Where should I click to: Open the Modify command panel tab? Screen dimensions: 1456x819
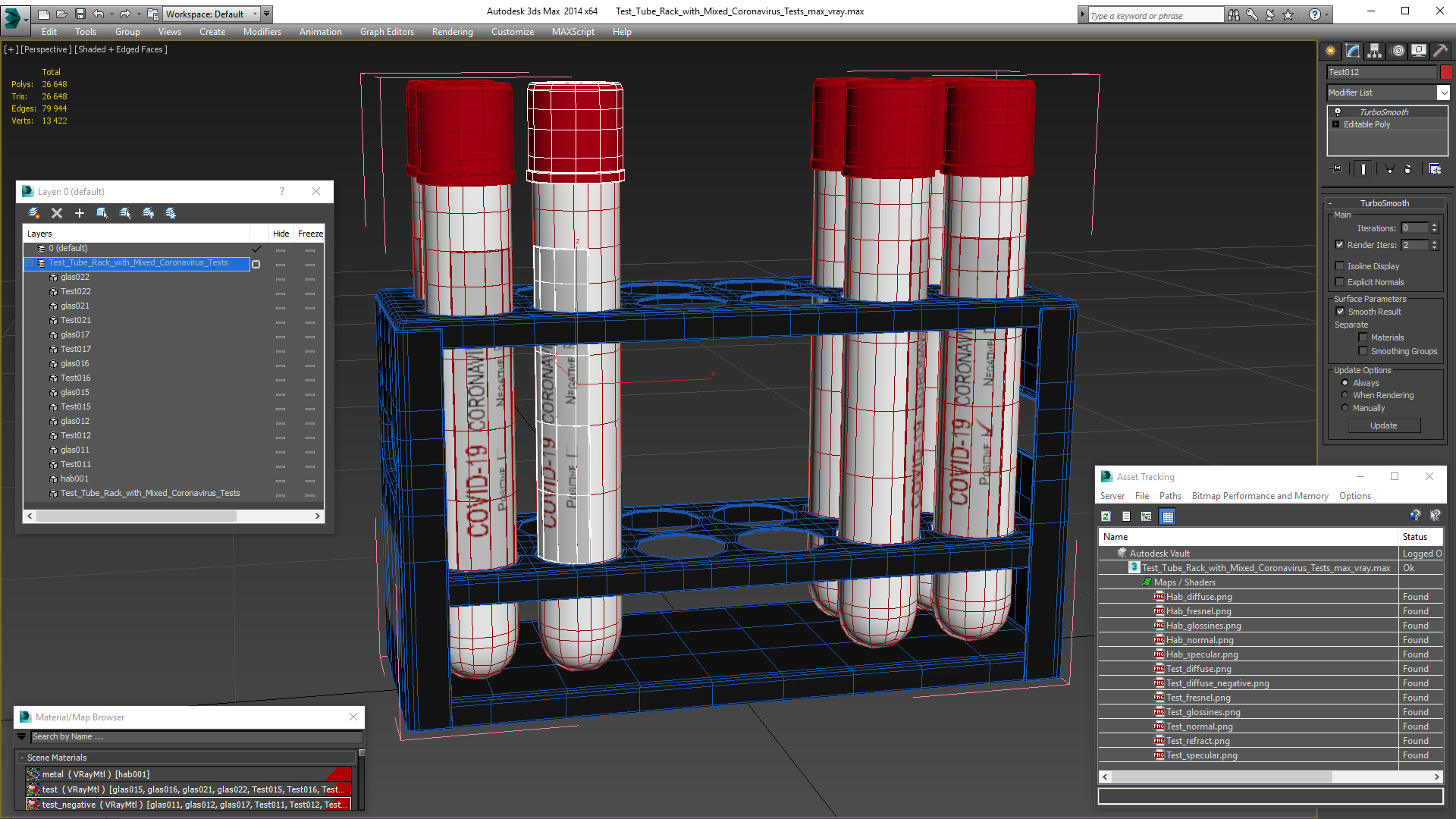tap(1353, 51)
